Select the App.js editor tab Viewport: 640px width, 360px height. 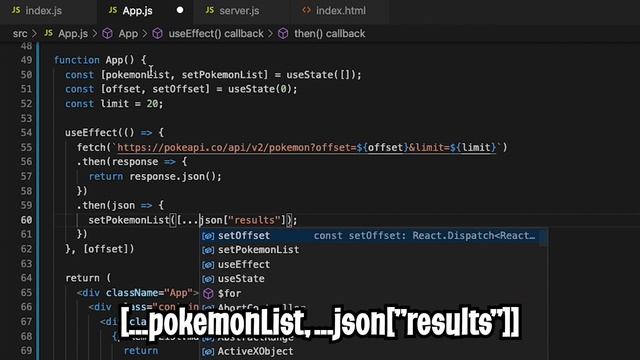pos(137,11)
